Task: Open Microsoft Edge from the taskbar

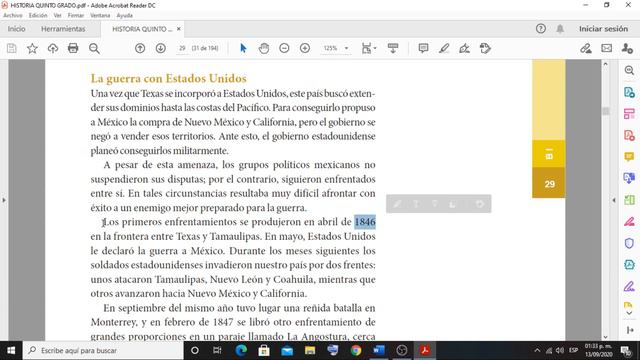Action: point(241,350)
